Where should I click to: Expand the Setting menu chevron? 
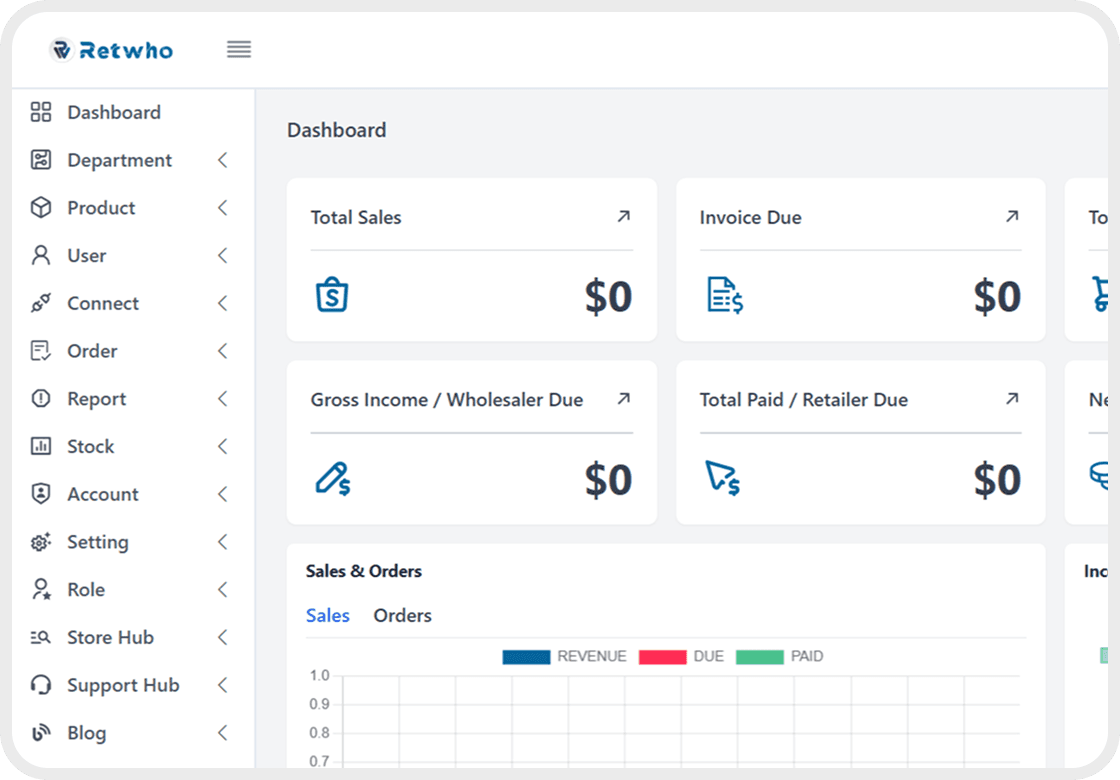tap(223, 542)
